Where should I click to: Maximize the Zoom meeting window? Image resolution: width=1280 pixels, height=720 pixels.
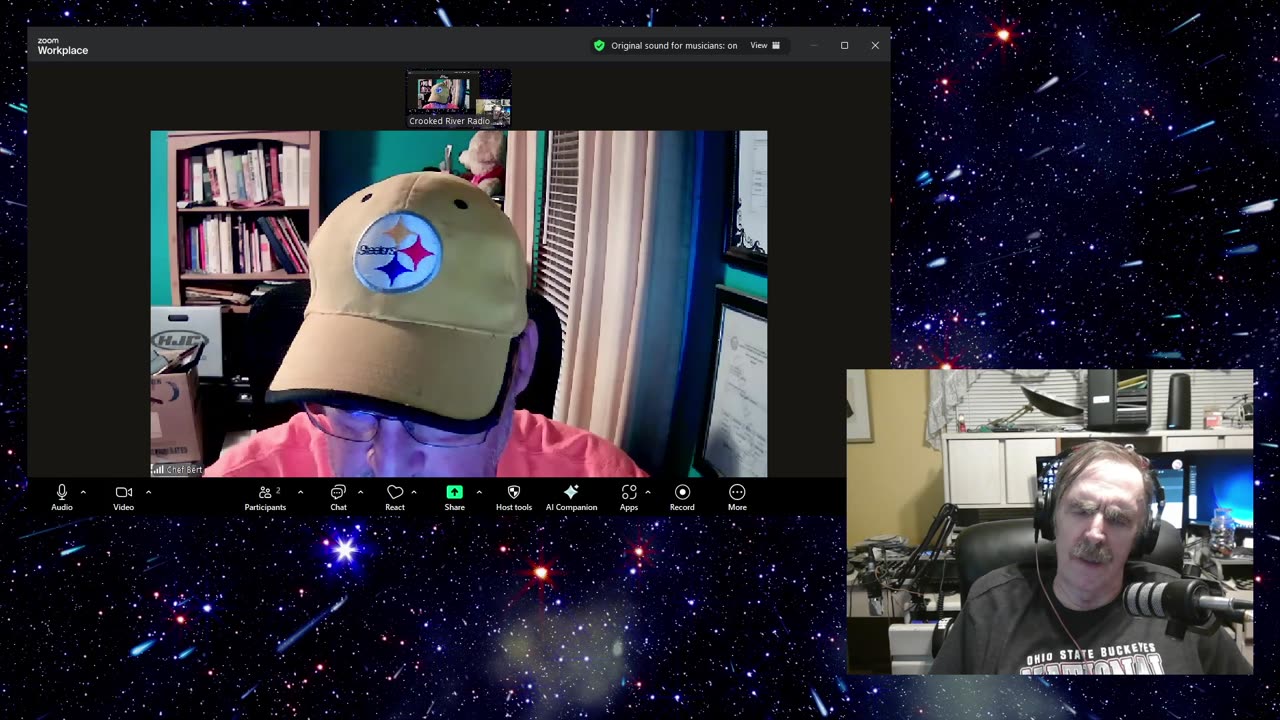(x=845, y=45)
